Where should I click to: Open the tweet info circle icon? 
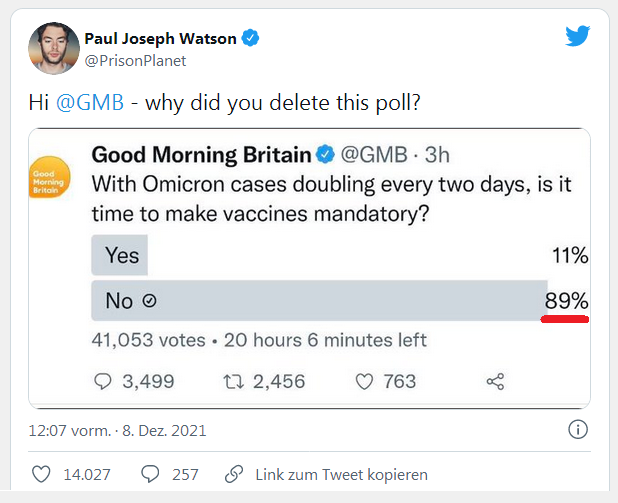pyautogui.click(x=577, y=430)
